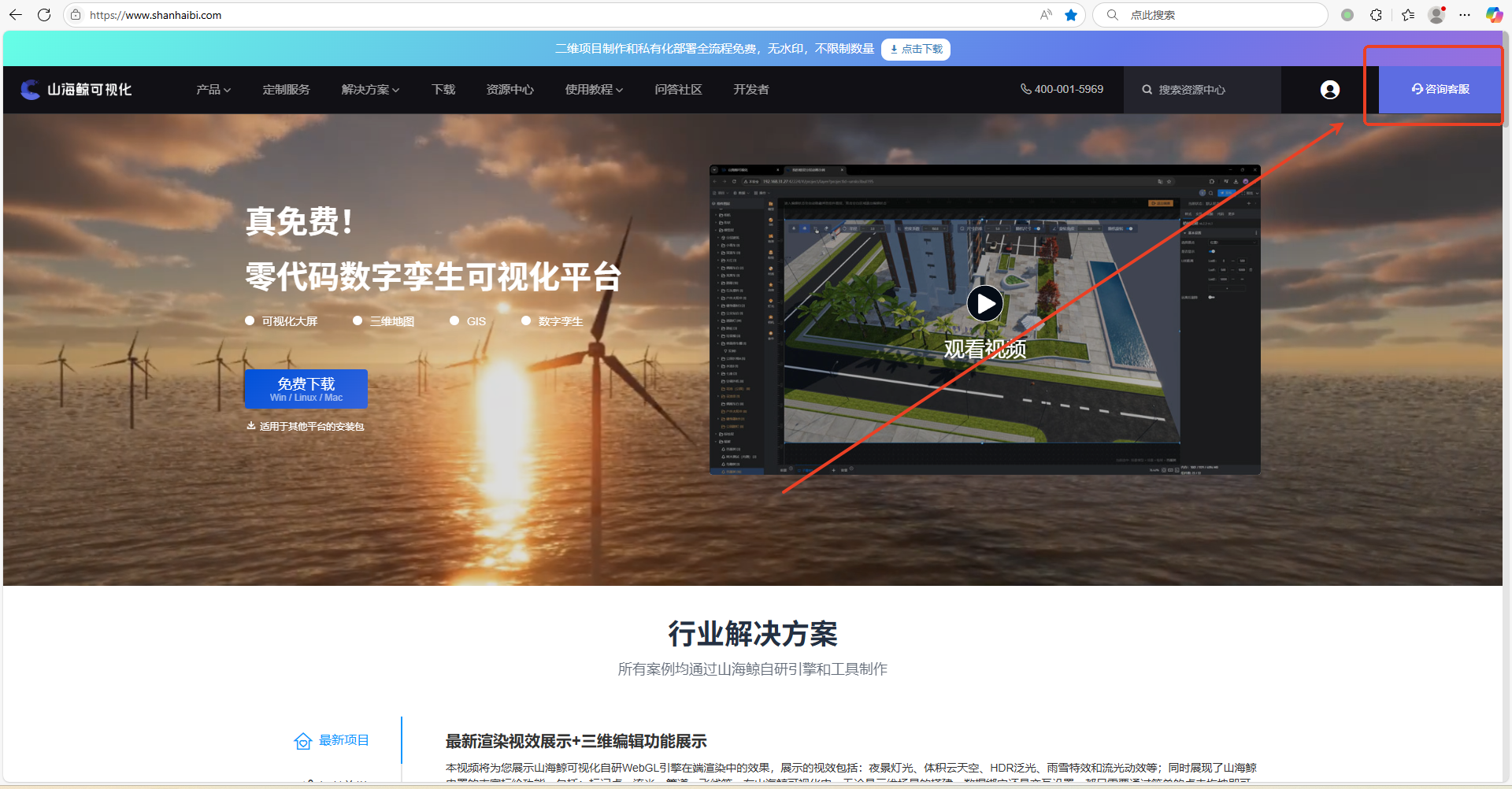Image resolution: width=1512 pixels, height=789 pixels.
Task: Click the 观看视频 label
Action: pos(984,349)
